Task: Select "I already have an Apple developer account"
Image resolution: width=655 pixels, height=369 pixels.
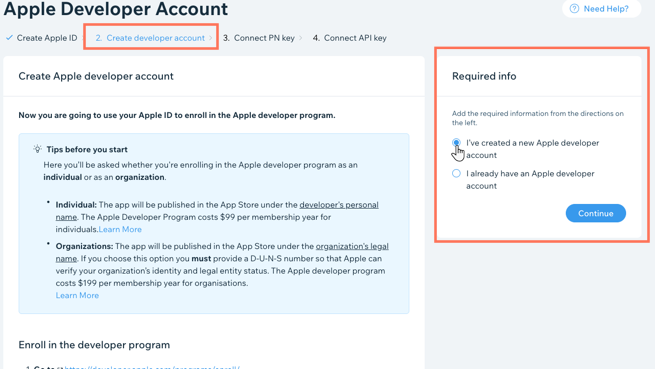Action: [x=456, y=173]
